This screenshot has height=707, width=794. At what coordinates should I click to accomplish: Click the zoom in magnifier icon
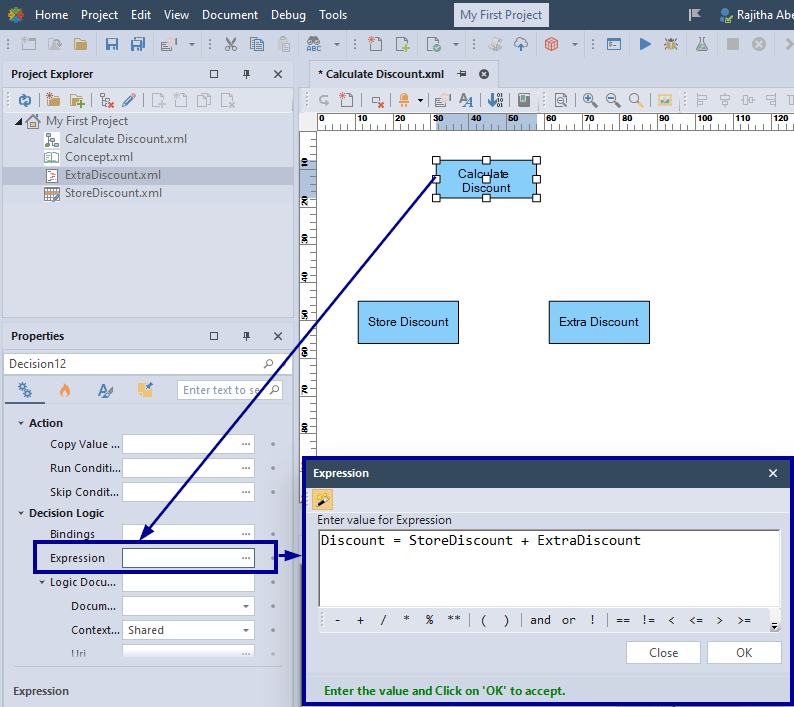pyautogui.click(x=590, y=100)
